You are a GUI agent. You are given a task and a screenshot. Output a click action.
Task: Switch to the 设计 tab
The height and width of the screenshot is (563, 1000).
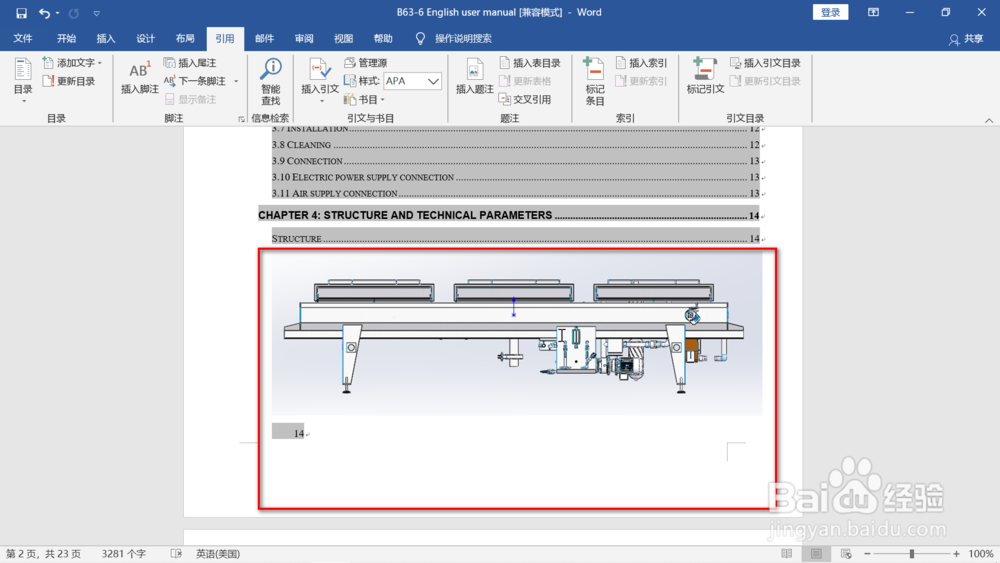145,38
